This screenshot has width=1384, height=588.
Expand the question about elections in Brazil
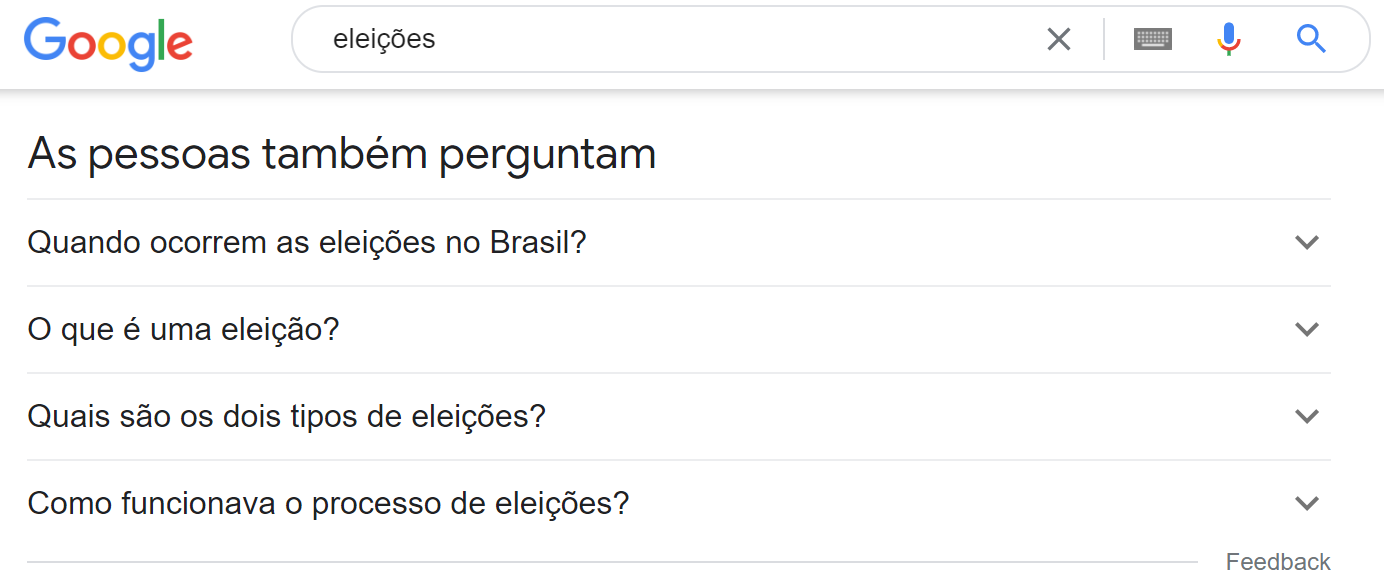tap(1306, 242)
